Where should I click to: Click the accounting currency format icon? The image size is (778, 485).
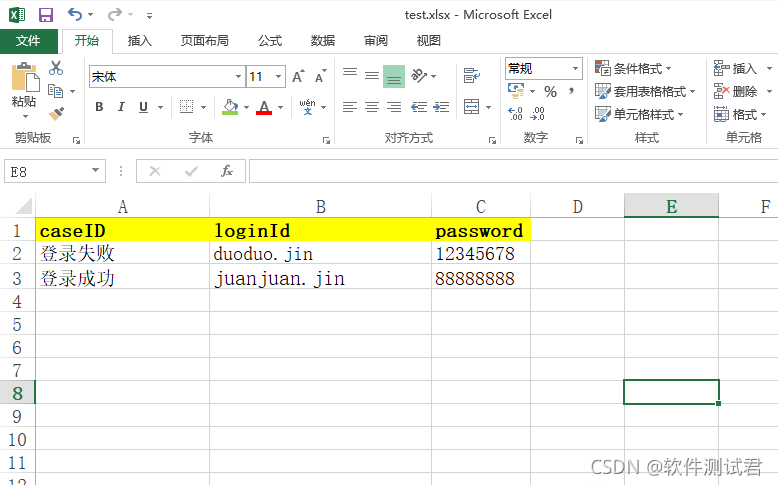point(516,91)
